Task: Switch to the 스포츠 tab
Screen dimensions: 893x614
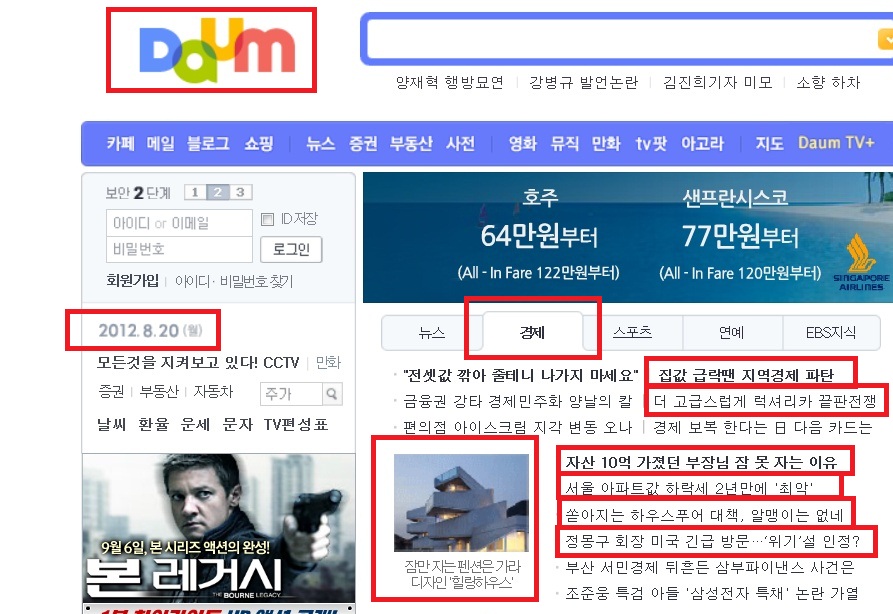Action: point(632,333)
